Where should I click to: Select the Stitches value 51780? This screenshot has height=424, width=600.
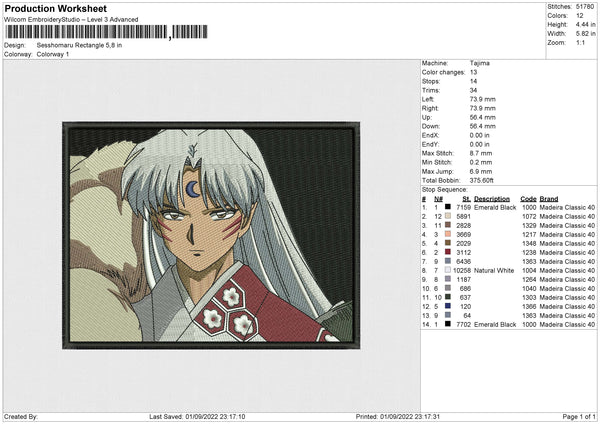(585, 7)
